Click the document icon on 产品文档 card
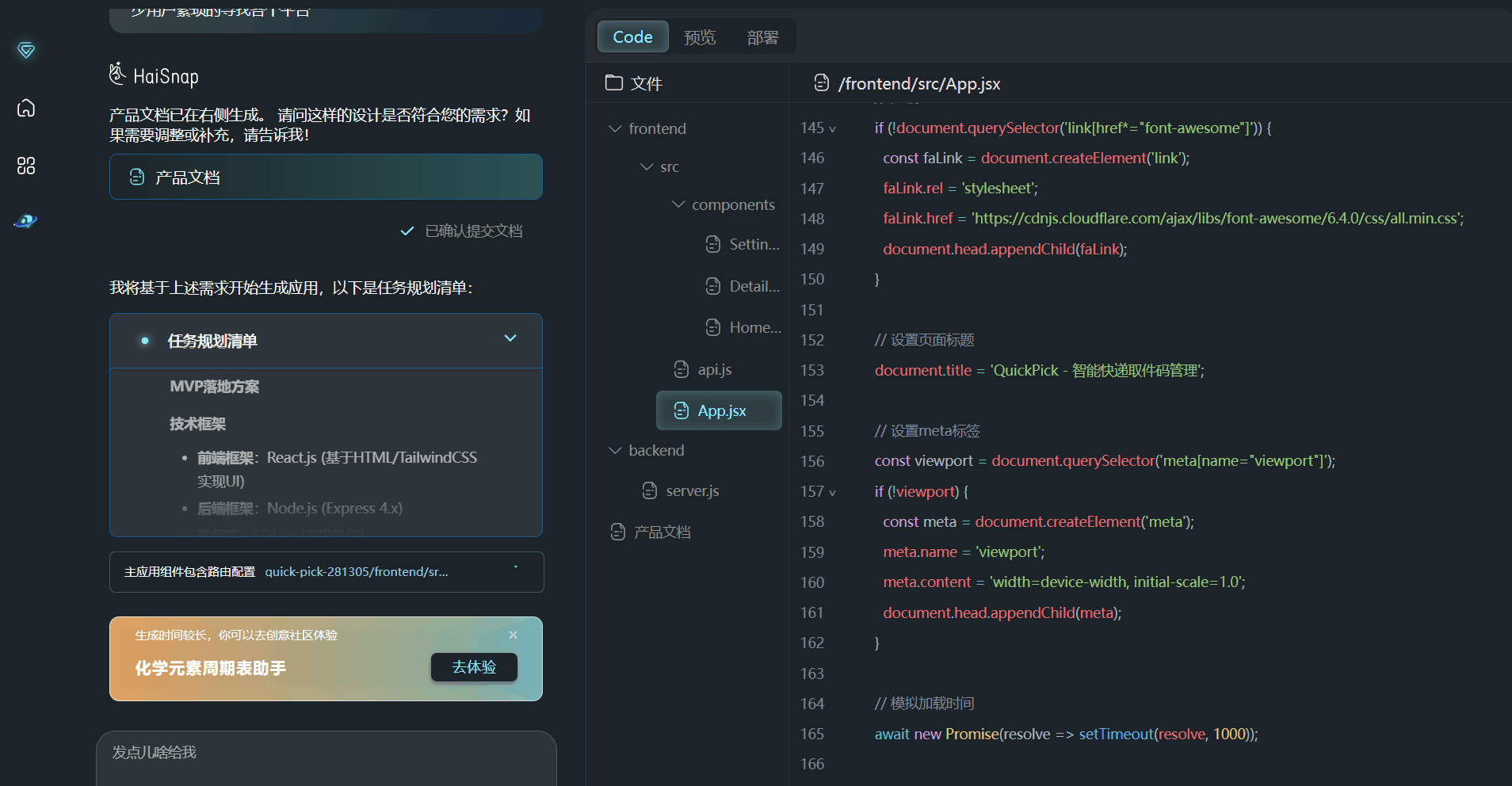 [137, 177]
